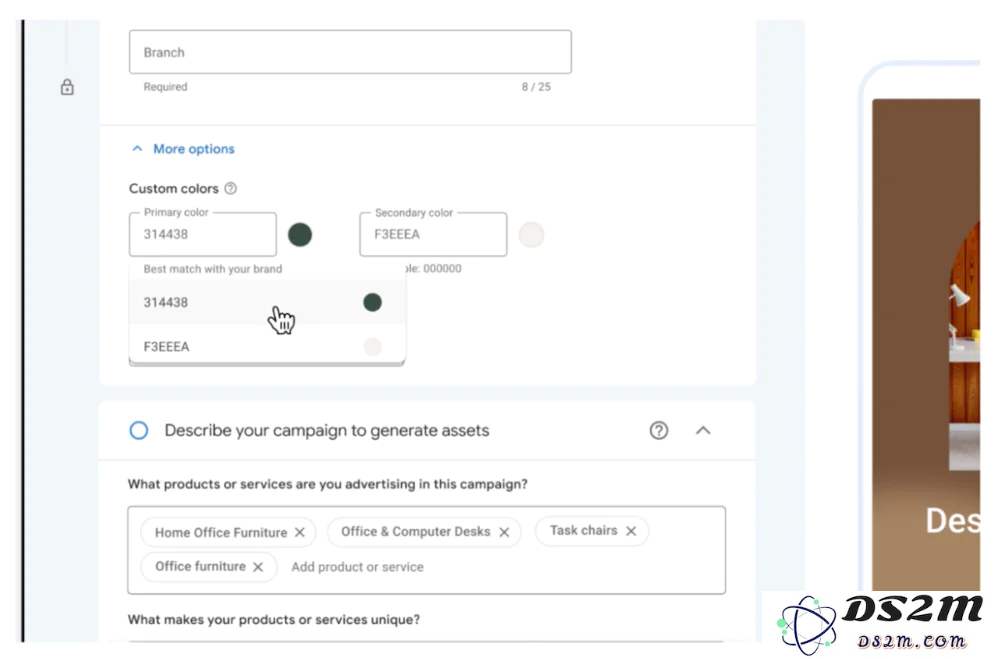1000x659 pixels.
Task: Choose F3EEEA from color suggestions
Action: [x=267, y=346]
